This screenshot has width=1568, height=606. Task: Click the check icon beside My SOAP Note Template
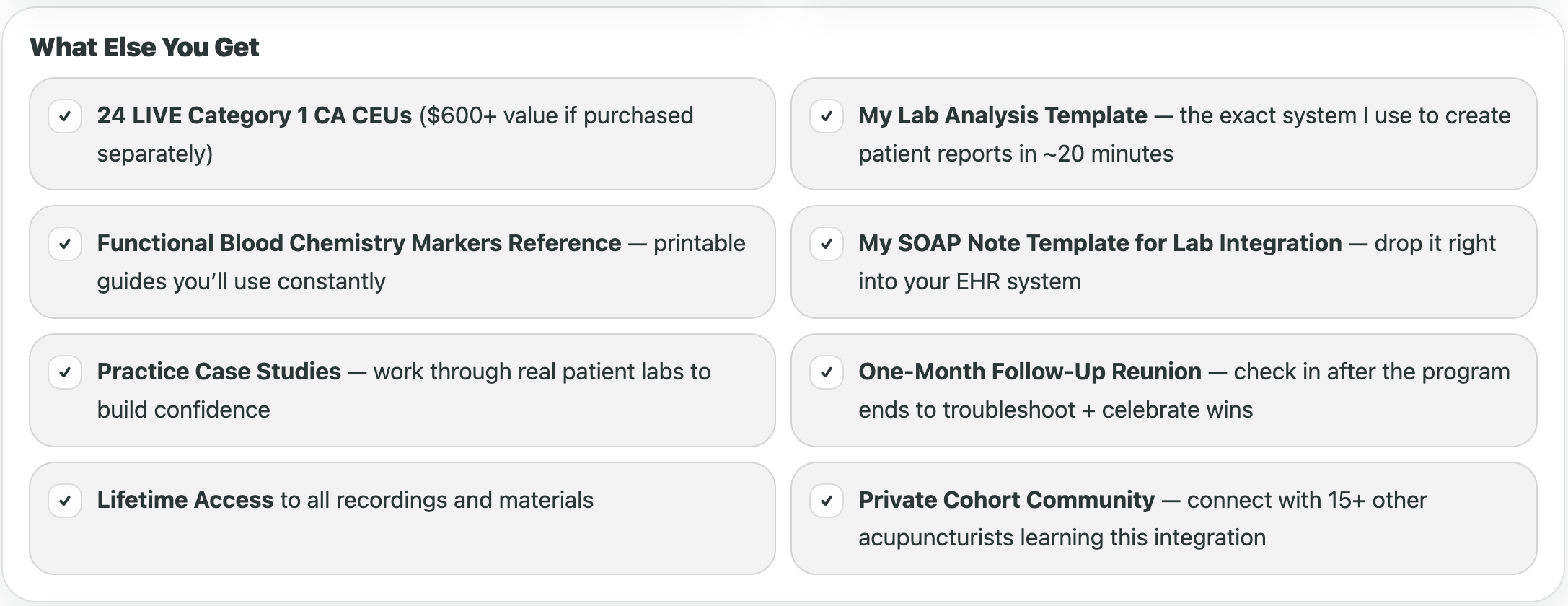(x=827, y=244)
